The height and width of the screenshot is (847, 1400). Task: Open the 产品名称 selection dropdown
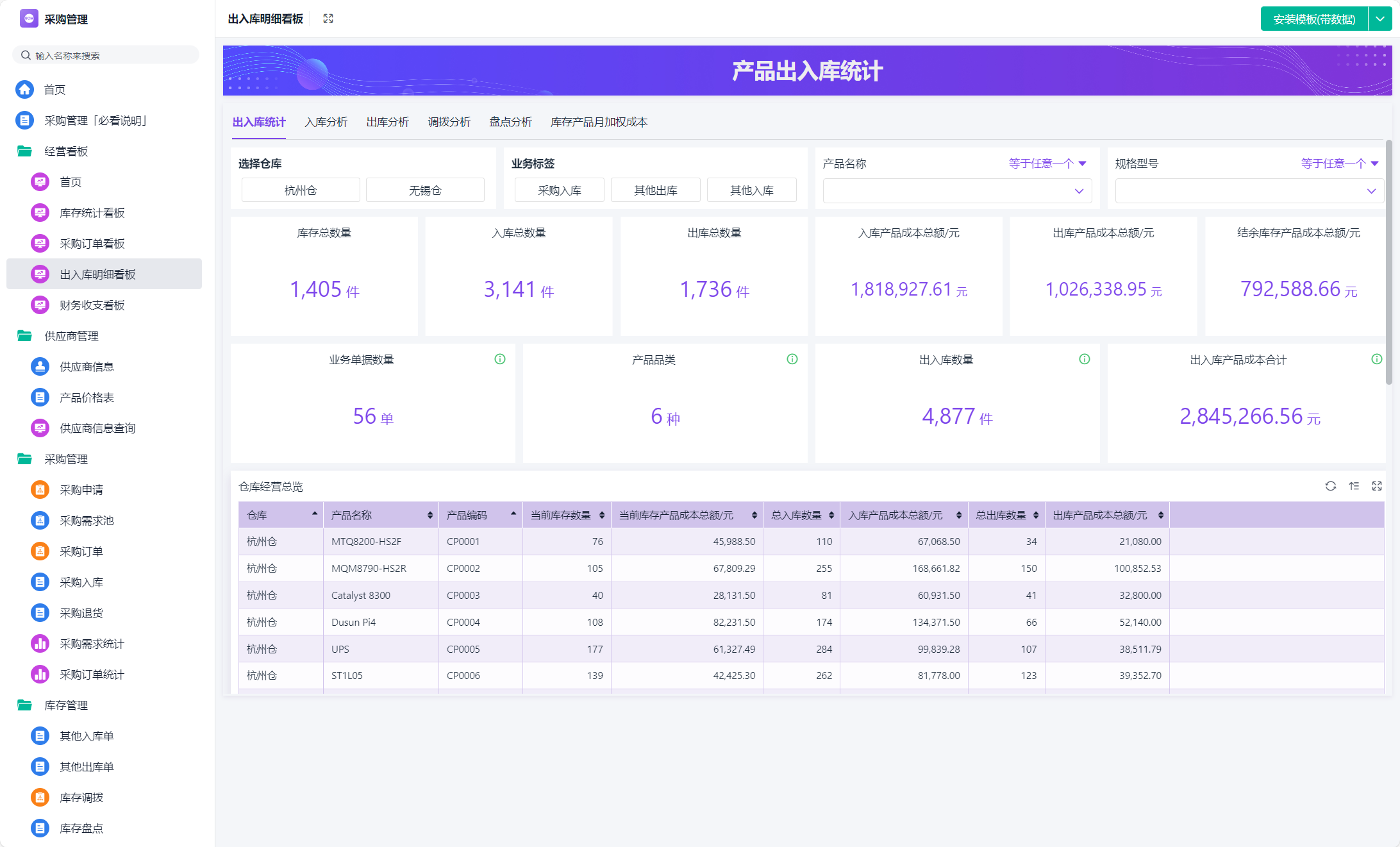[957, 191]
